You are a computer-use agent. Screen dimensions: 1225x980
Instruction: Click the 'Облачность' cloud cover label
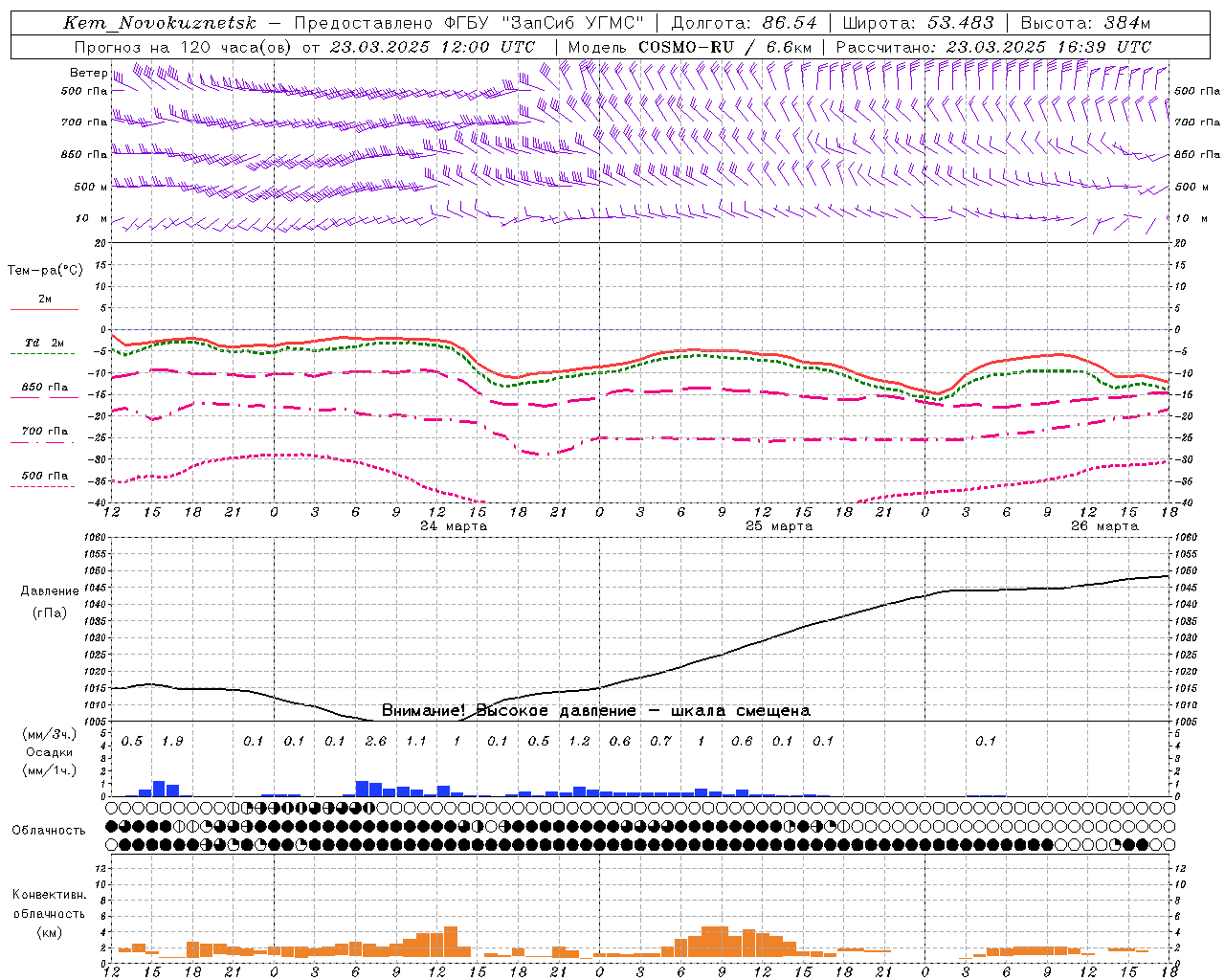point(49,831)
